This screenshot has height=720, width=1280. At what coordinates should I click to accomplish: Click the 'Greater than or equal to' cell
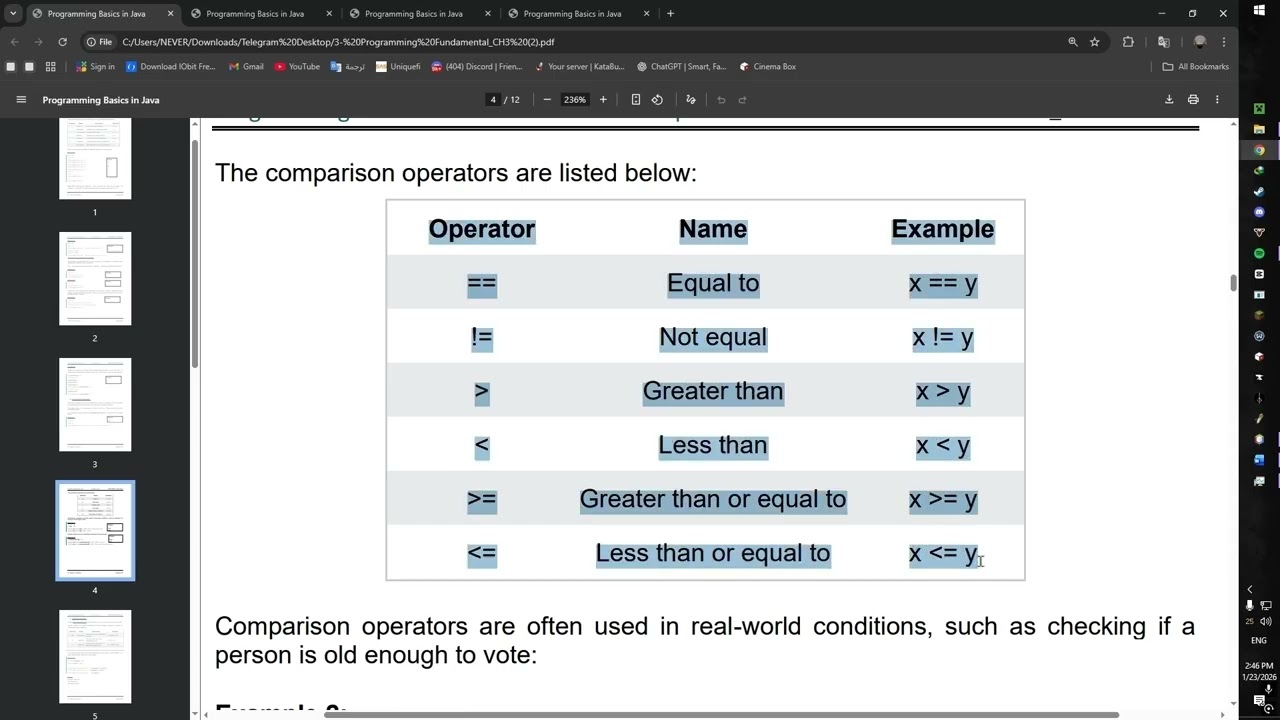[x=713, y=499]
